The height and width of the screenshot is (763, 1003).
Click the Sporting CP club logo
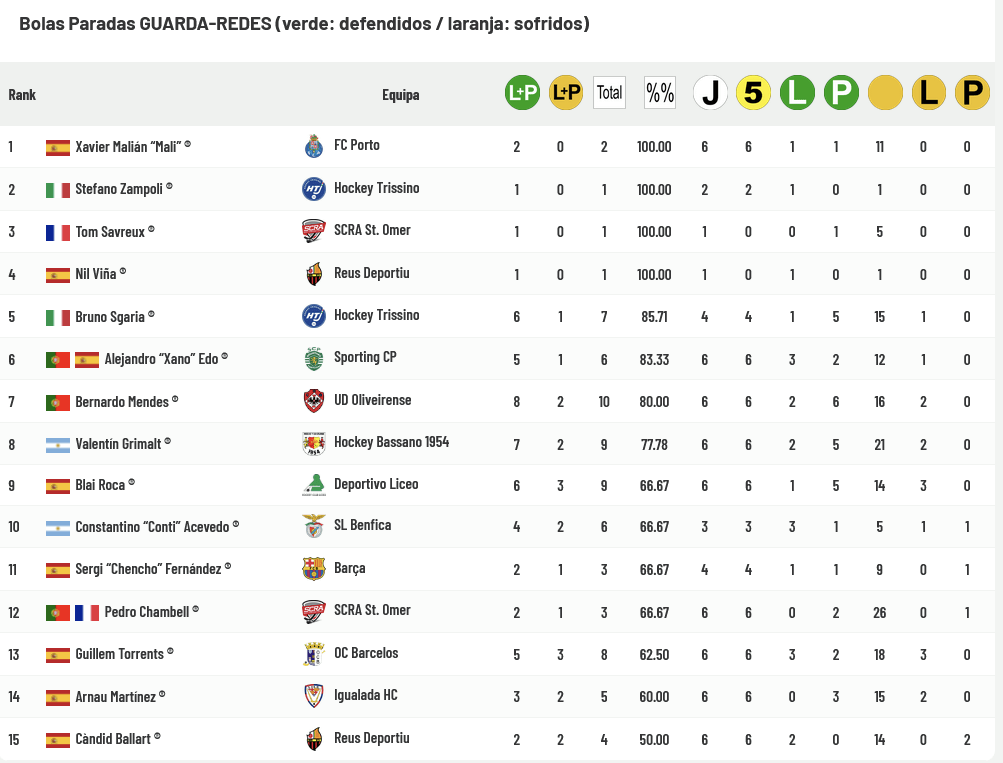point(314,358)
